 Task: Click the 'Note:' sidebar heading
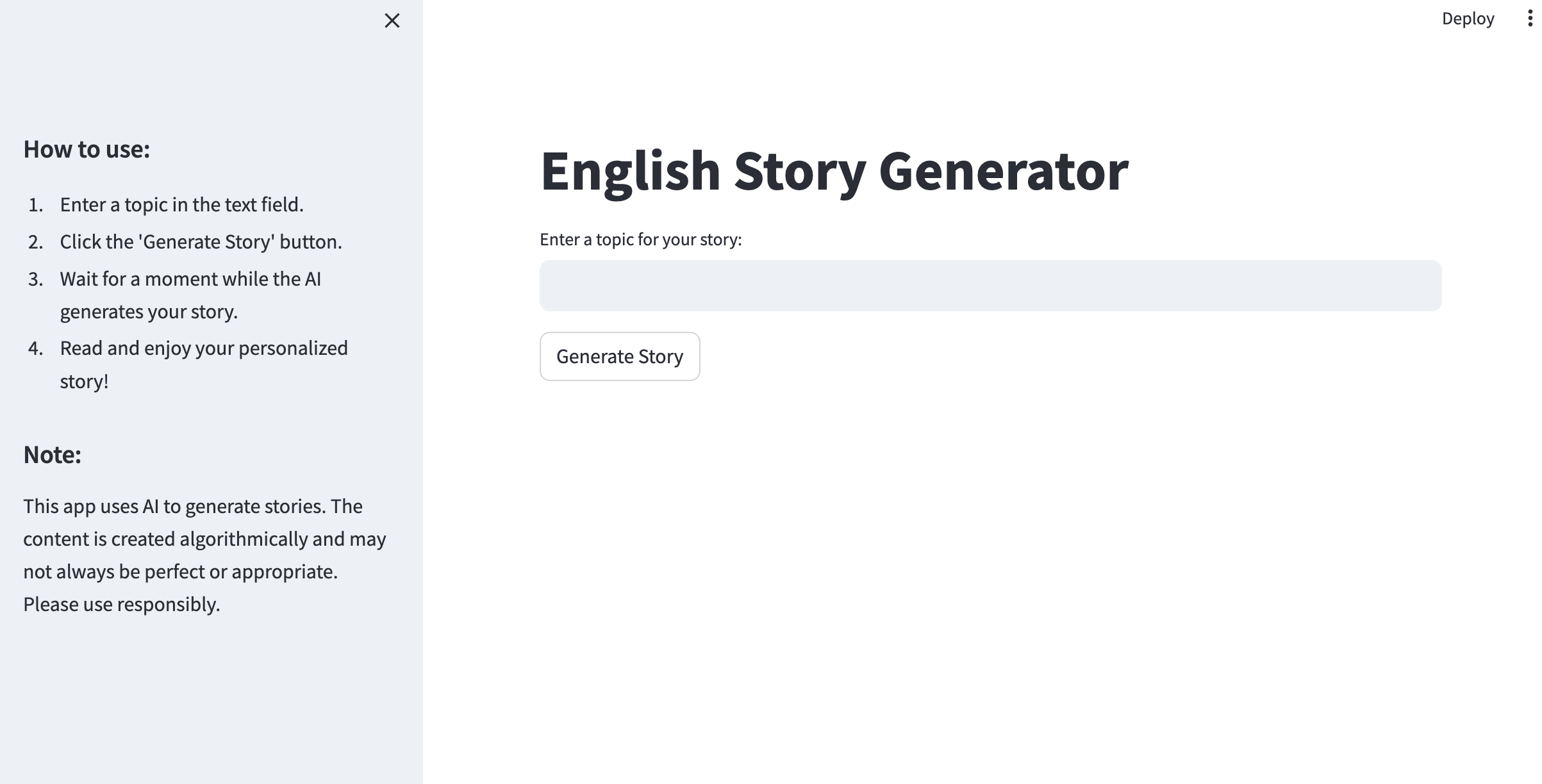click(52, 455)
